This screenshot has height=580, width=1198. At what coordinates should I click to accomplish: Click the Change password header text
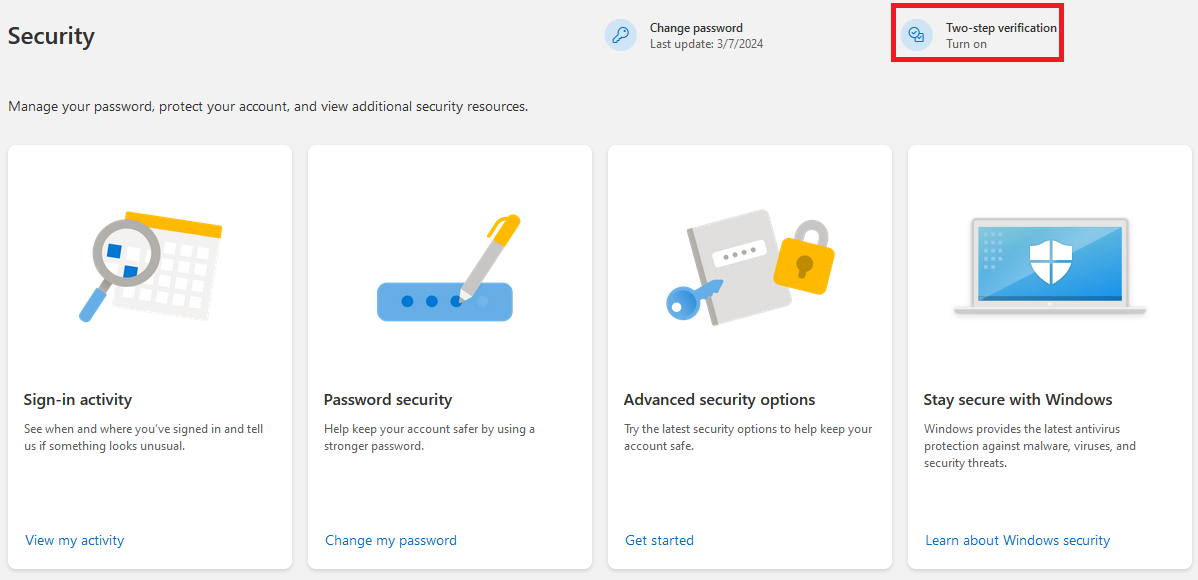point(696,28)
